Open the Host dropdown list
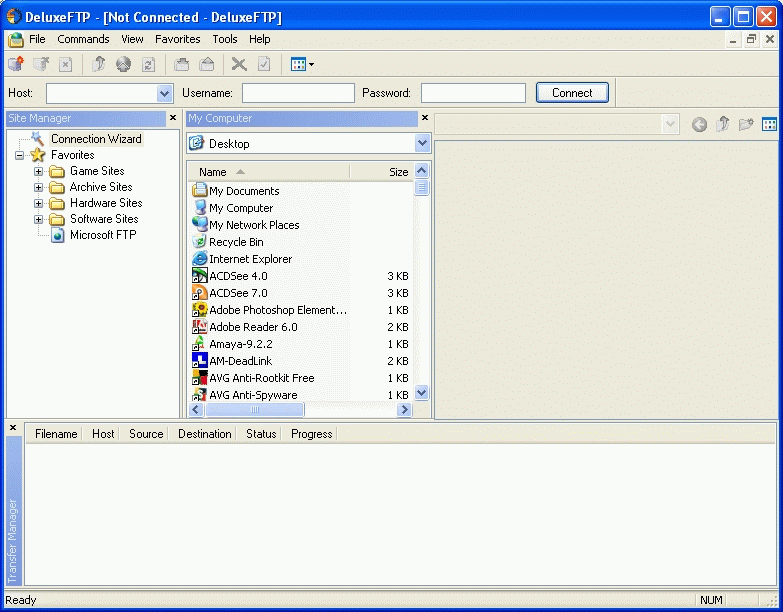Viewport: 783px width, 612px height. (x=165, y=93)
